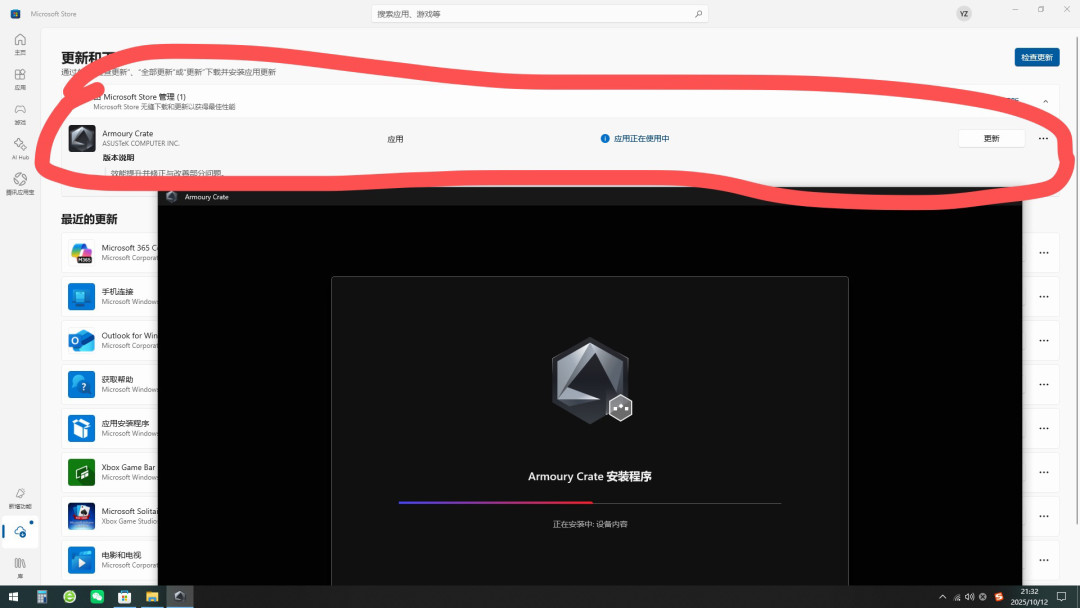This screenshot has width=1080, height=608.
Task: Click the 获取帮助 app icon
Action: (x=81, y=384)
